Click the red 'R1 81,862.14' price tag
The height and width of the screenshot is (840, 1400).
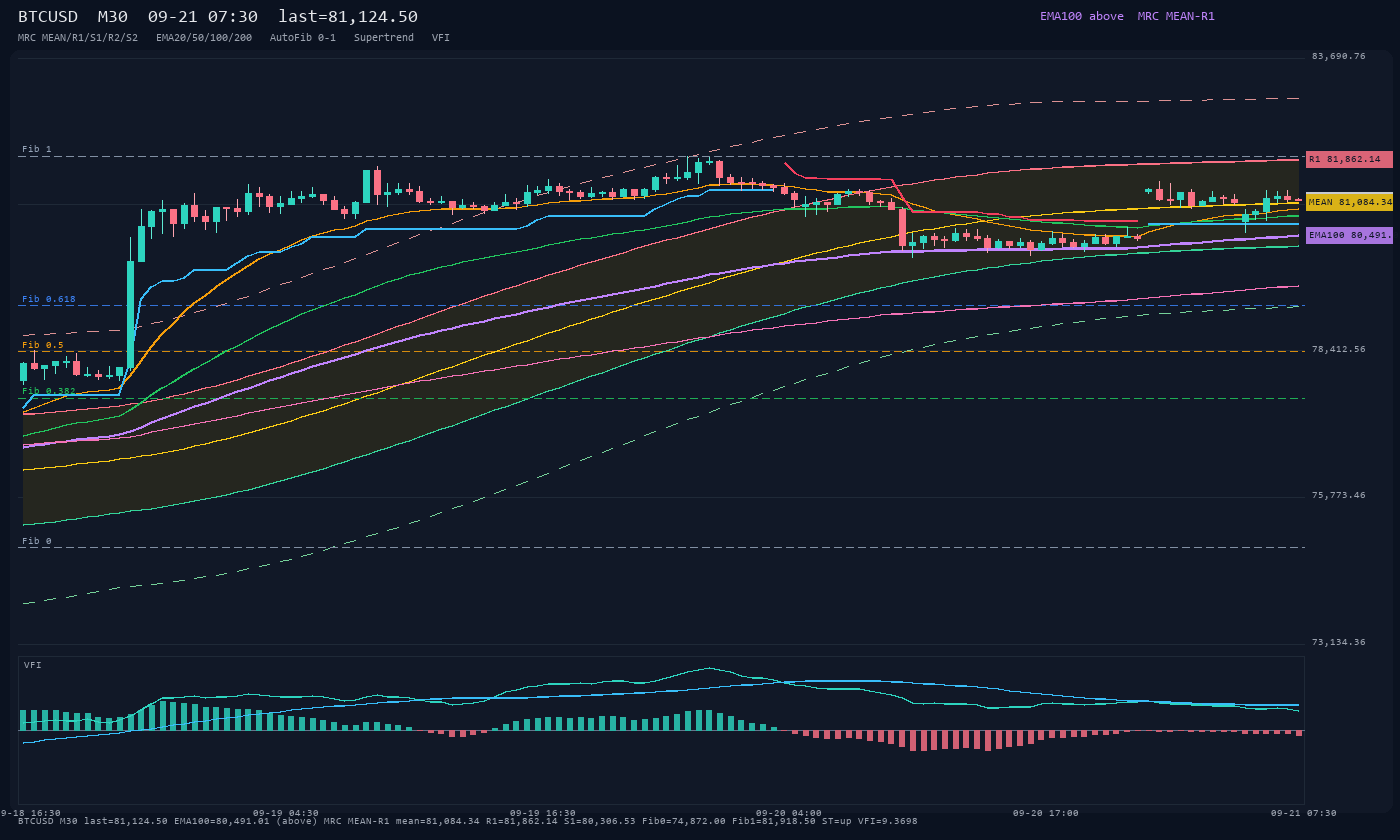1349,159
